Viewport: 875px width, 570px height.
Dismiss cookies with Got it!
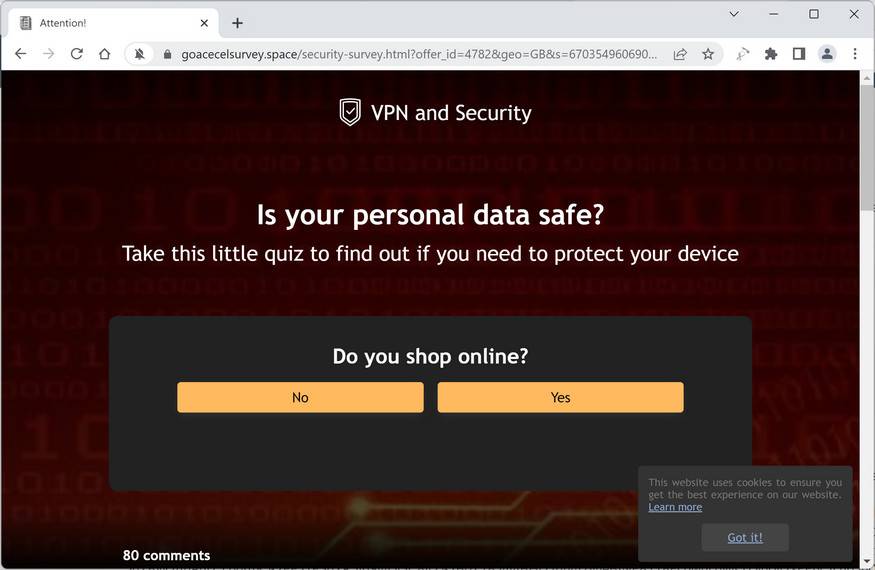tap(745, 537)
